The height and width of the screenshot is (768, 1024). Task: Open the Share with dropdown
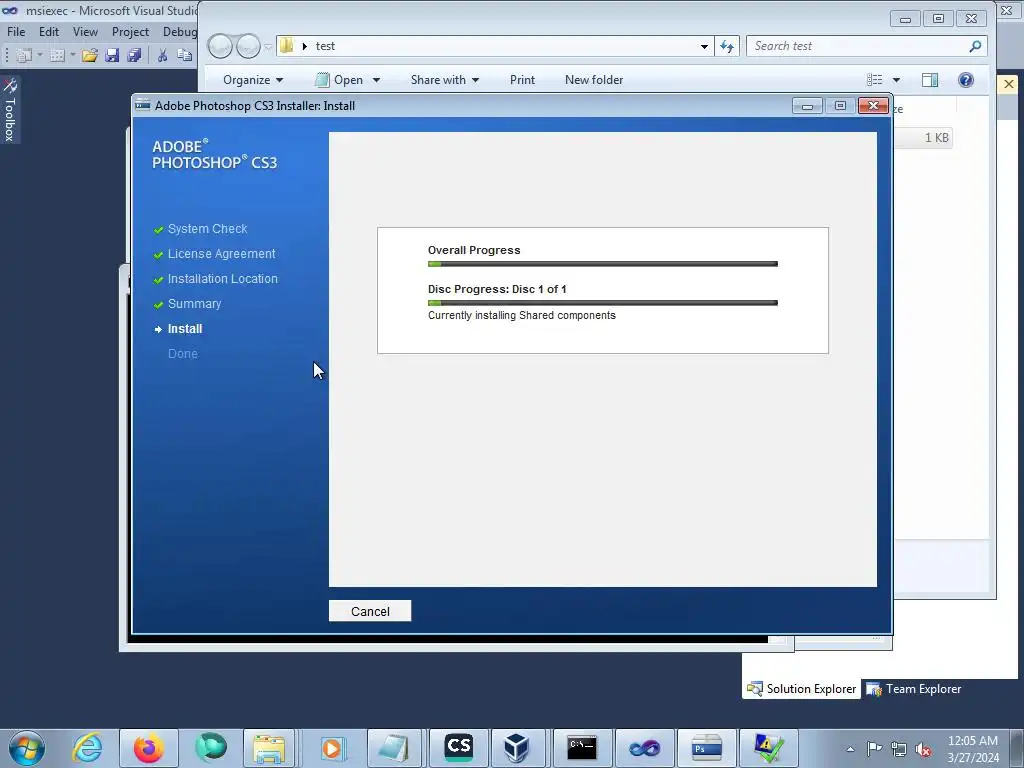445,80
